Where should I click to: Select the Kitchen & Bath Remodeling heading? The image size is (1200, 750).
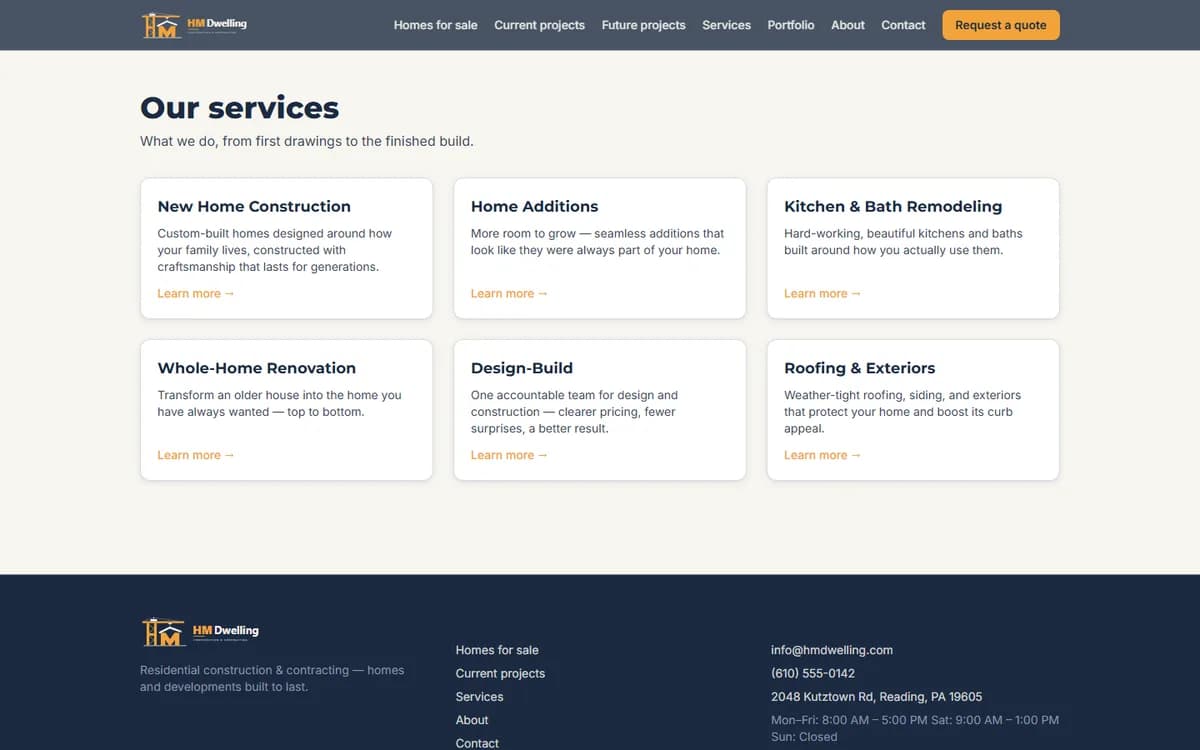click(x=892, y=206)
